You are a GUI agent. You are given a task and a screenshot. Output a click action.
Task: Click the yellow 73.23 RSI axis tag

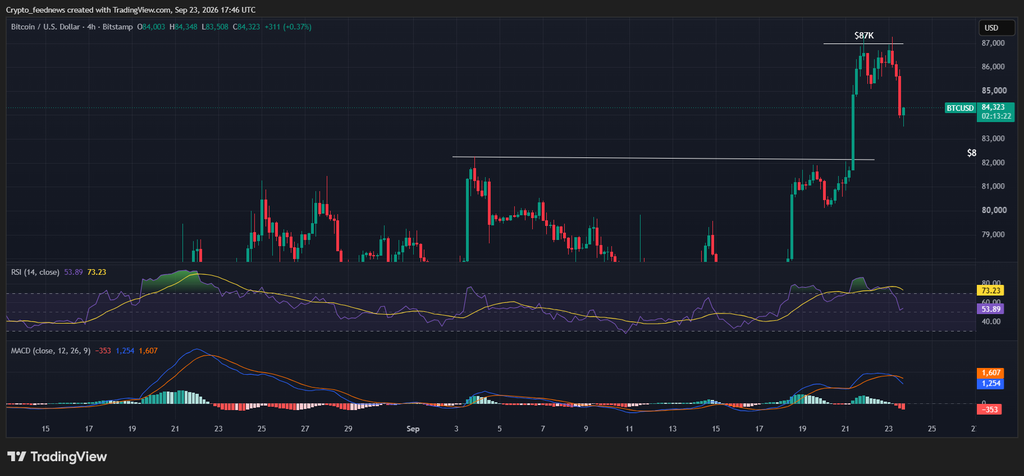click(x=989, y=290)
